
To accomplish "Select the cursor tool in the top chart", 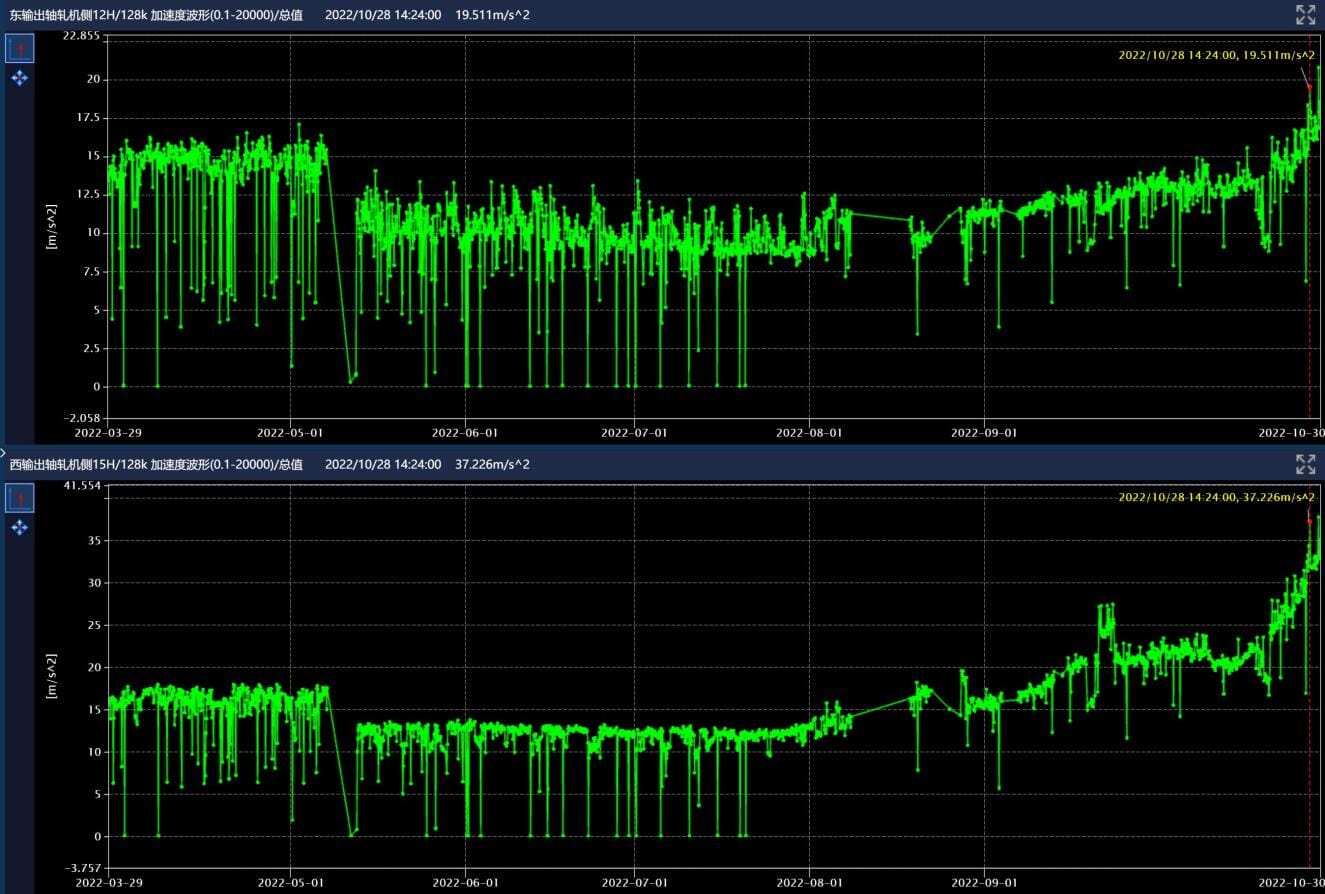I will 20,48.
